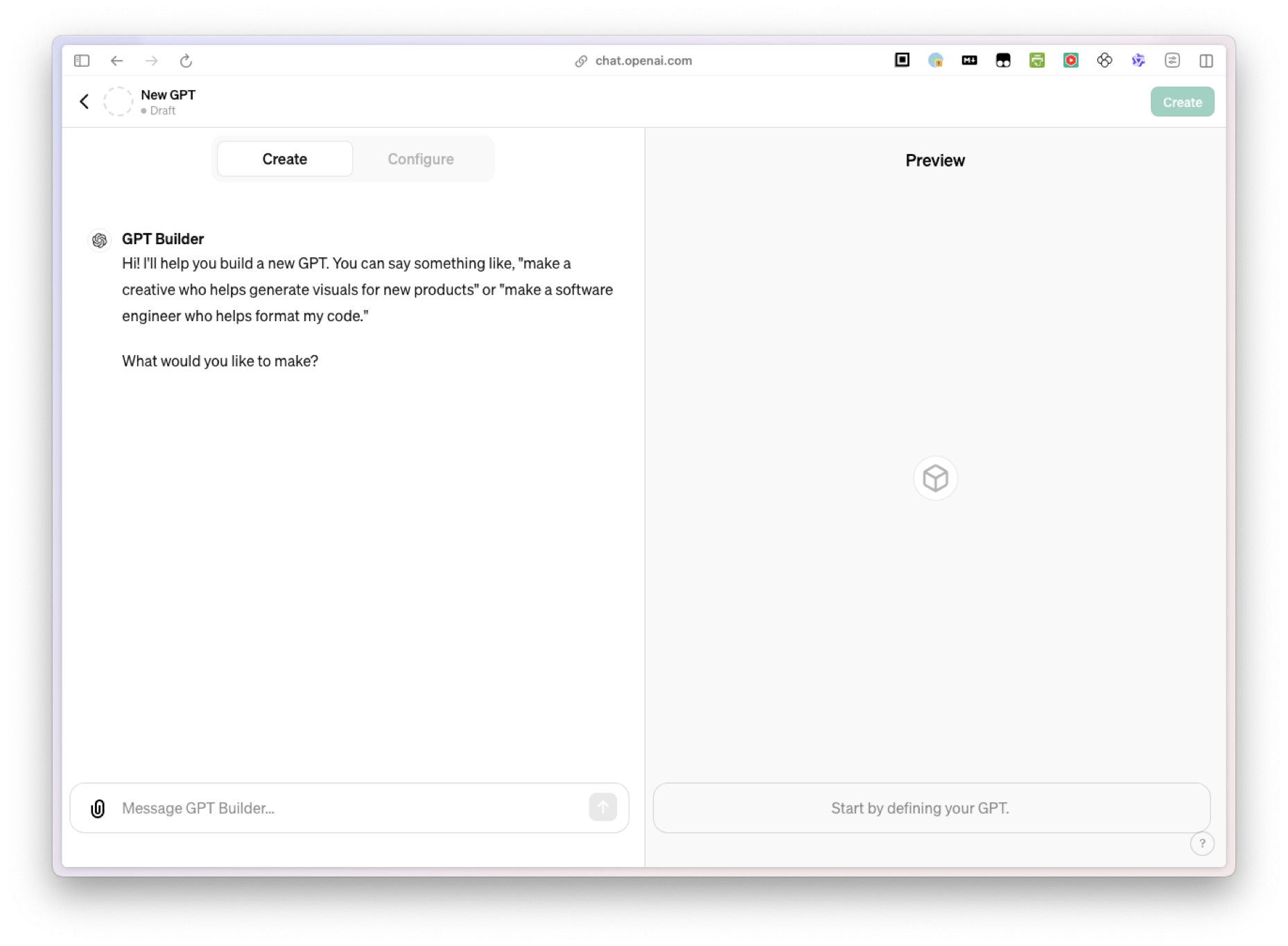Open the black square extension icon
The height and width of the screenshot is (946, 1288).
click(x=902, y=60)
